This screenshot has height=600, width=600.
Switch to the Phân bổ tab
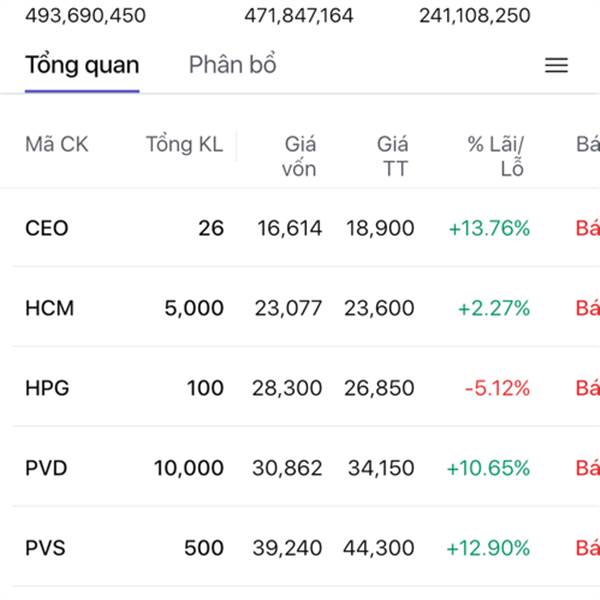tap(232, 66)
